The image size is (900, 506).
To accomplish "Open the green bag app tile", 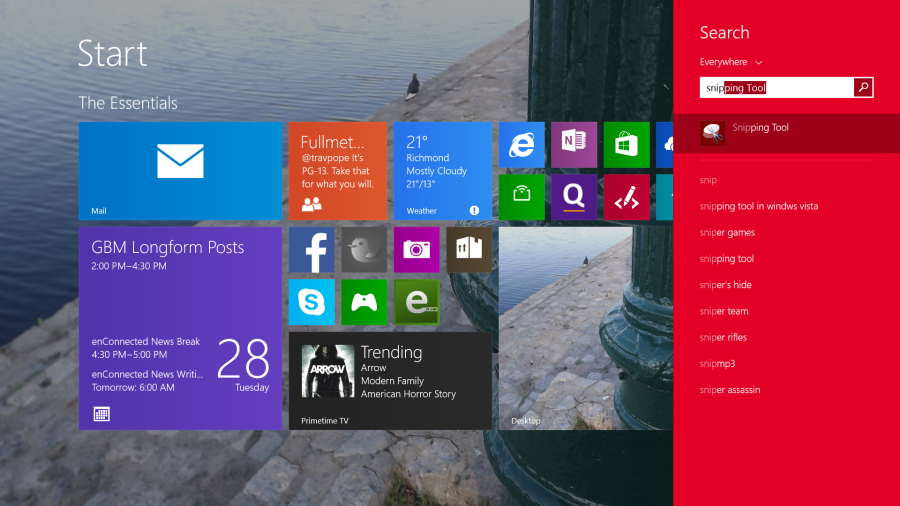I will (522, 197).
